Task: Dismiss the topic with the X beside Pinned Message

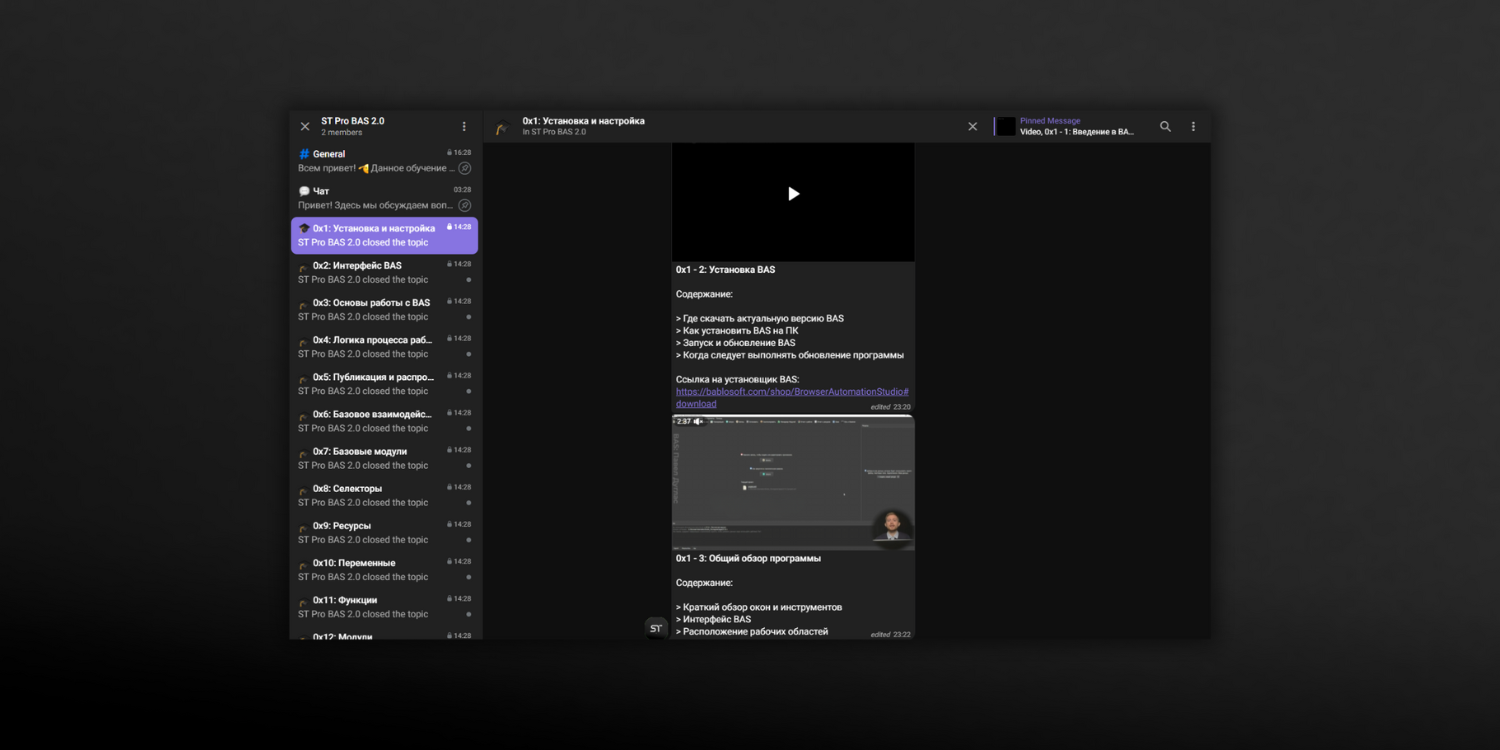Action: pos(972,127)
